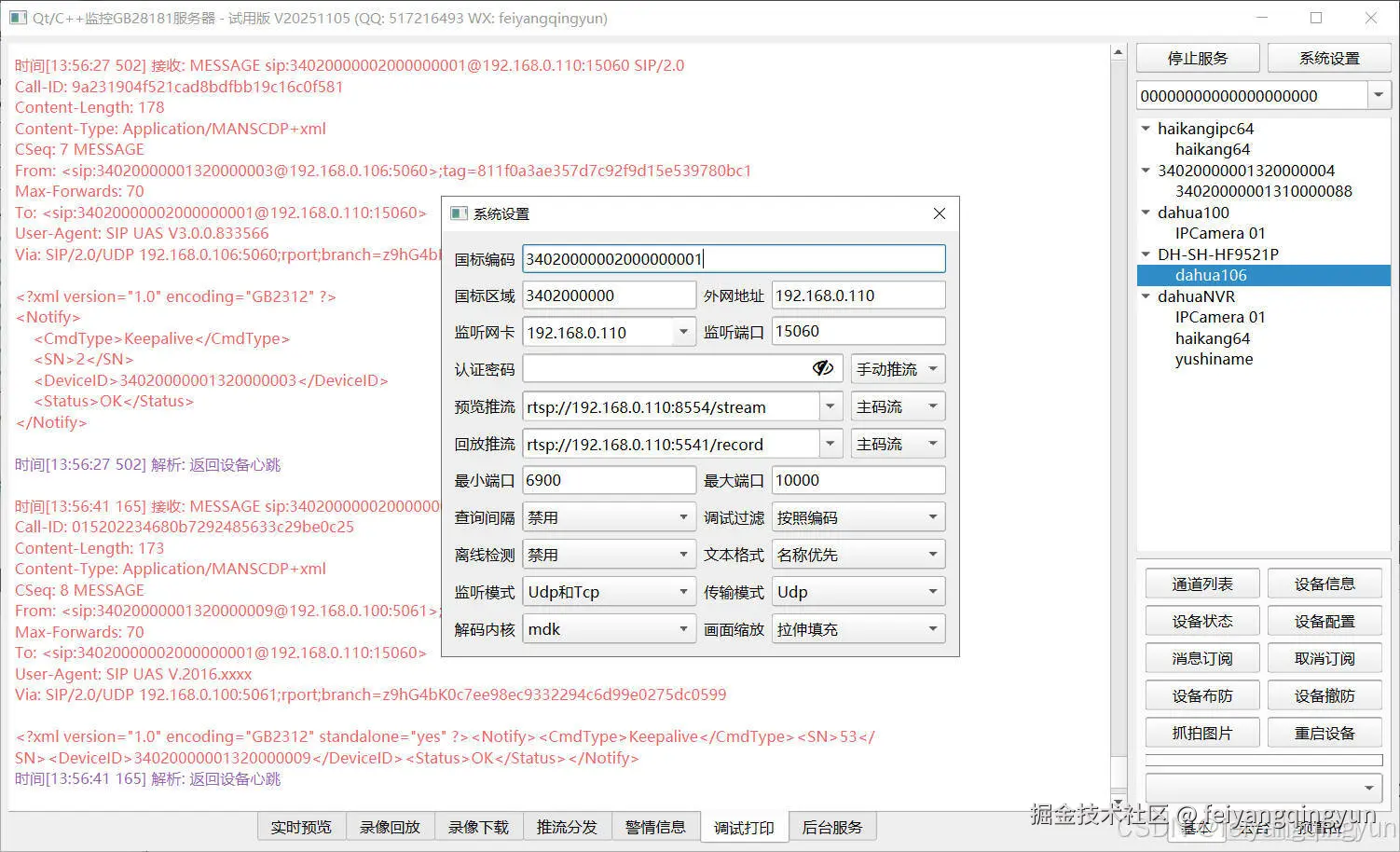The width and height of the screenshot is (1400, 852).
Task: Open the 离线检测 dropdown
Action: click(609, 555)
